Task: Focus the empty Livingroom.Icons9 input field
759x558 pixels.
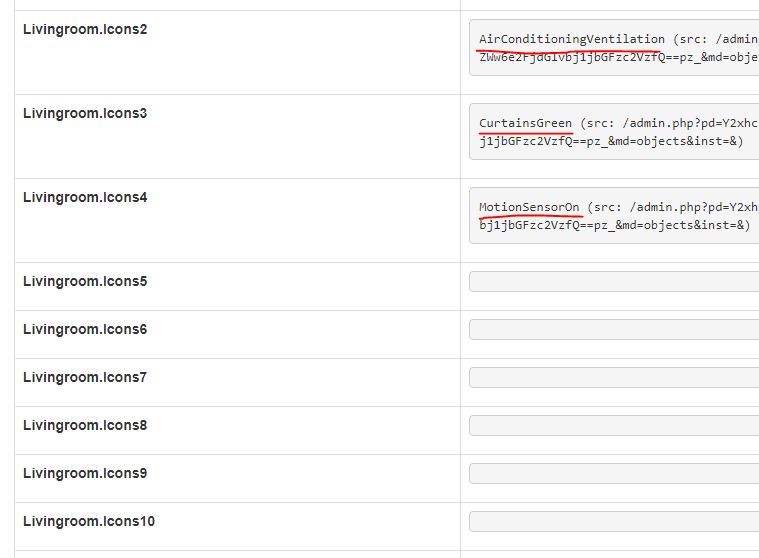Action: tap(614, 474)
